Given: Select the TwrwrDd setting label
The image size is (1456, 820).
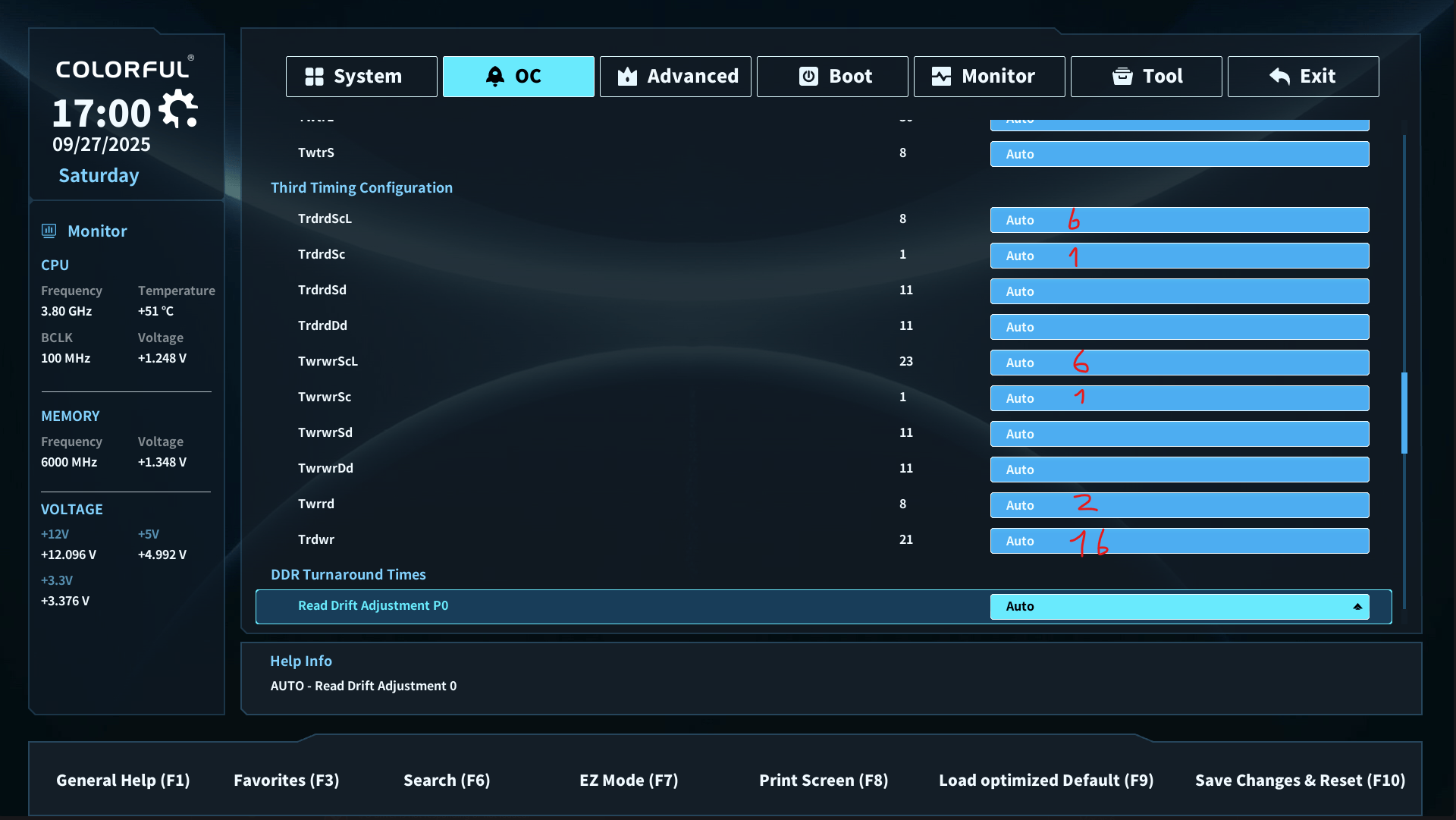Looking at the screenshot, I should pyautogui.click(x=325, y=468).
